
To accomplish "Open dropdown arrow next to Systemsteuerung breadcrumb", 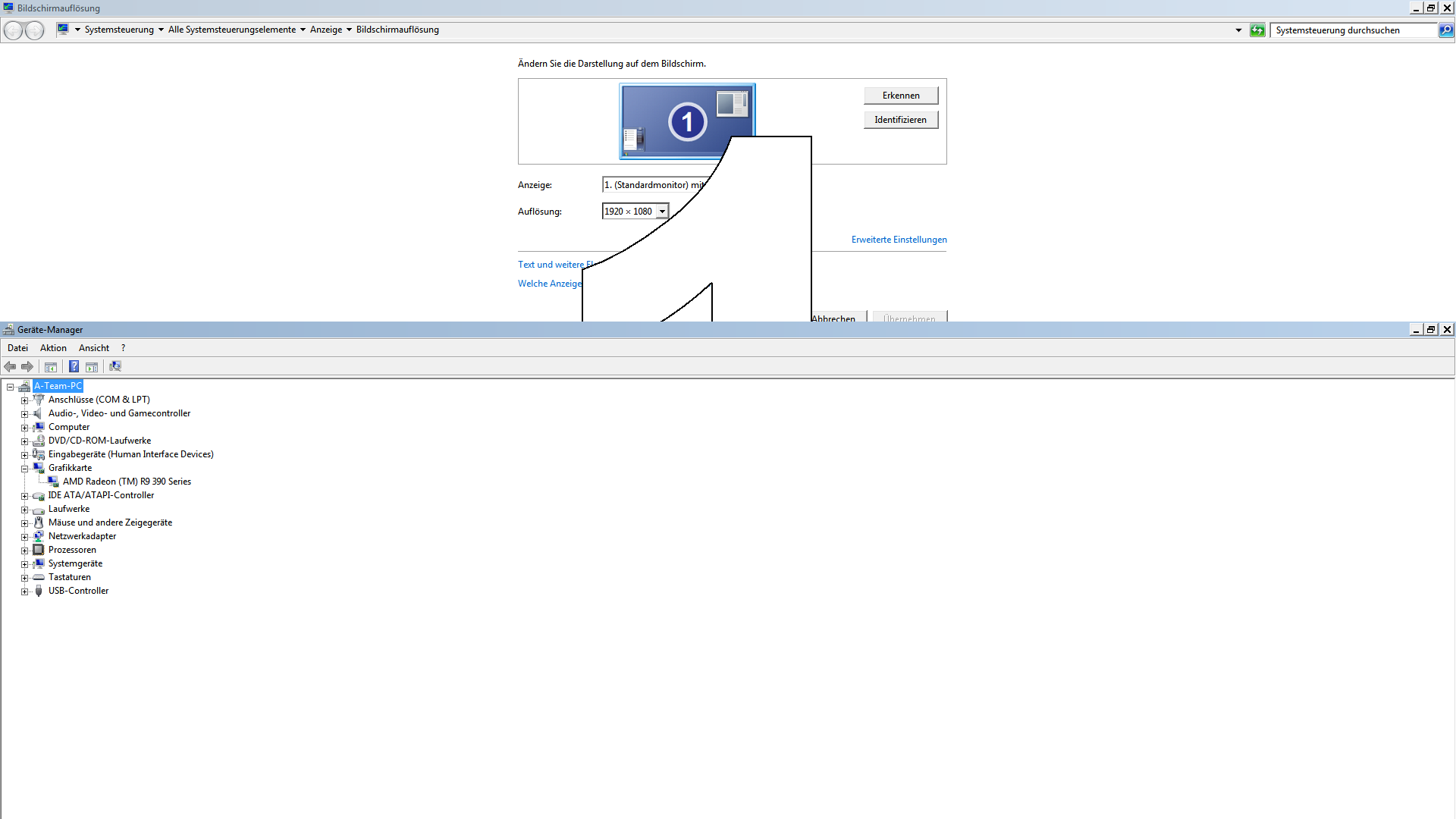I will [161, 30].
